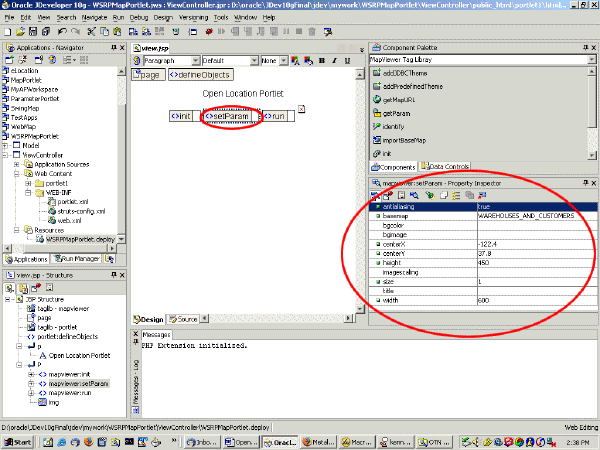Screen dimensions: 600x450
Task: Expand the Model node in Navigator
Action: tap(5, 145)
